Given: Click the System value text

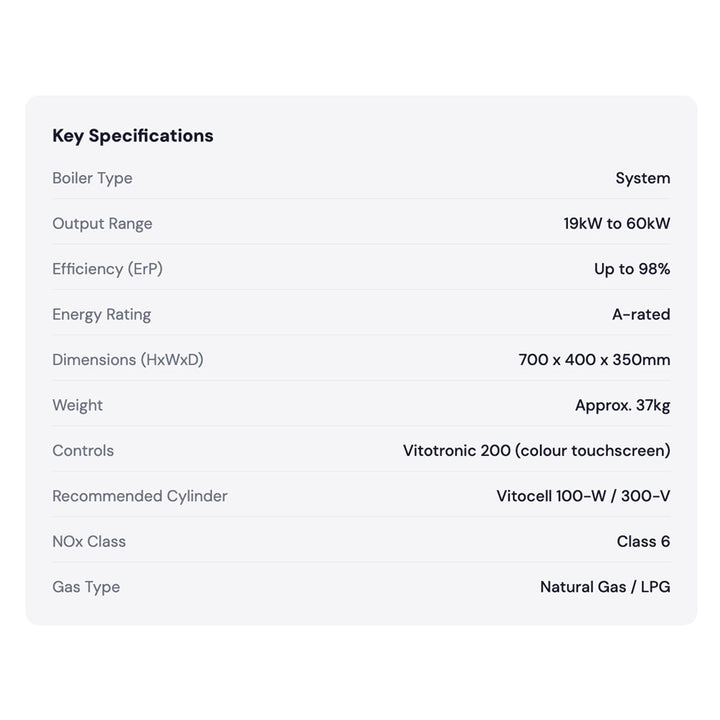Looking at the screenshot, I should tap(643, 178).
